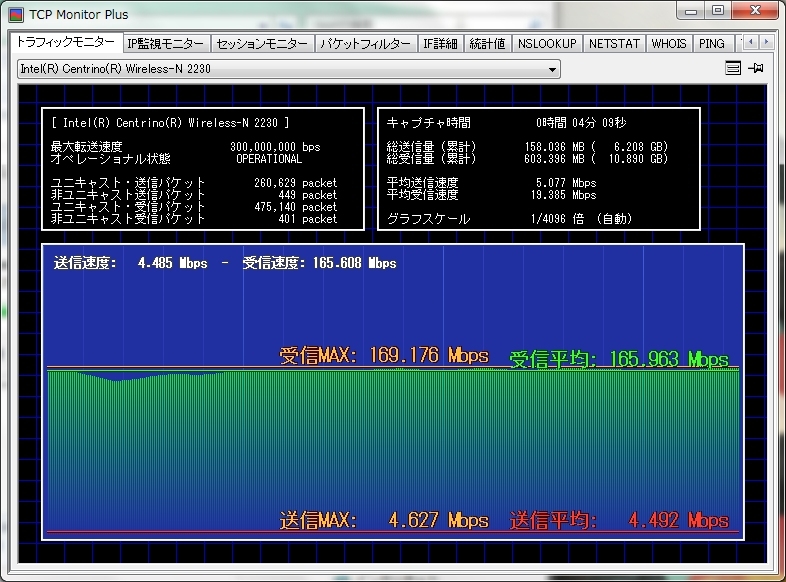Open the NETSTAT tab

click(613, 44)
